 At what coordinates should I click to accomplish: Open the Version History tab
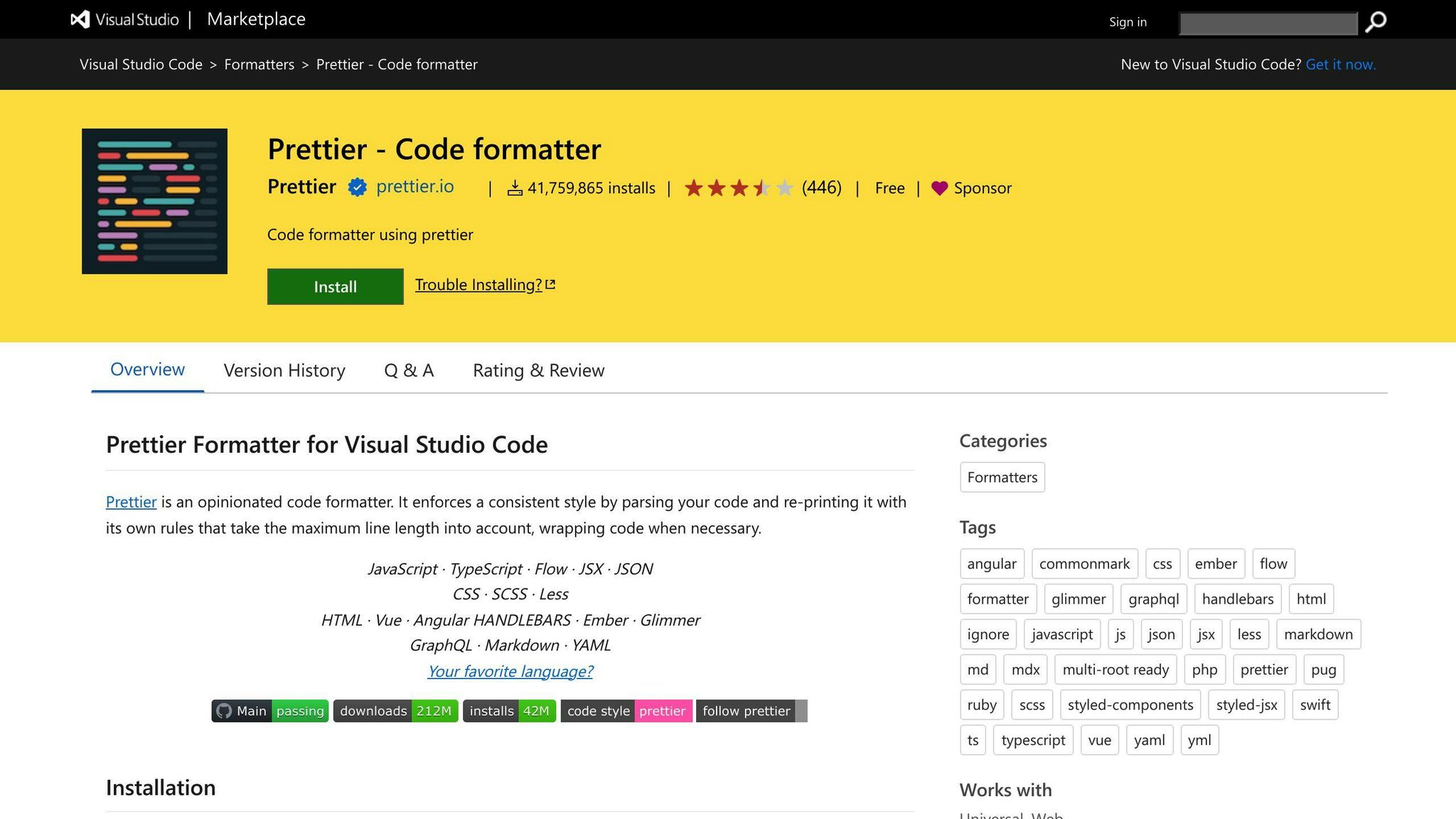coord(284,370)
